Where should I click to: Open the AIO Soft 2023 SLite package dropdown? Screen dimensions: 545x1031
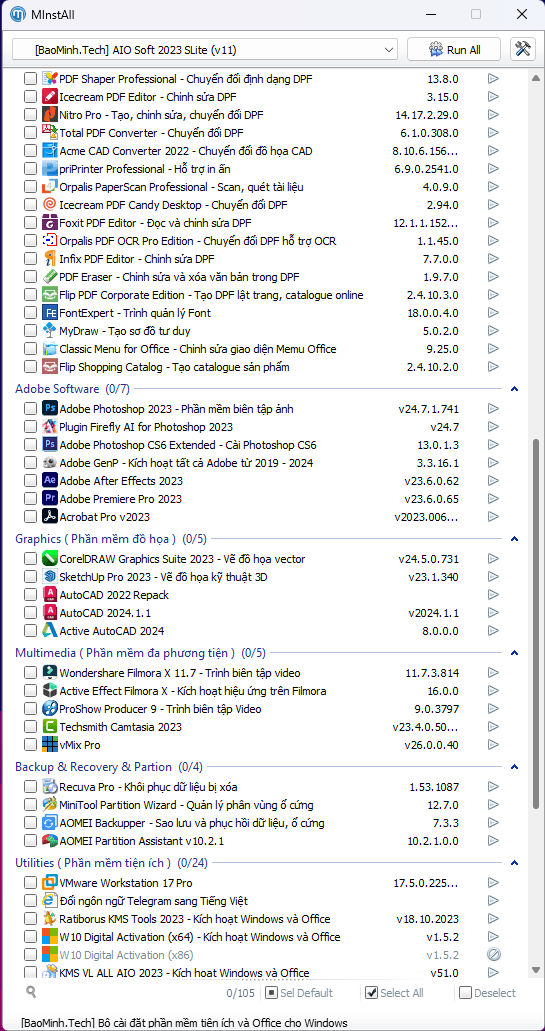(205, 49)
